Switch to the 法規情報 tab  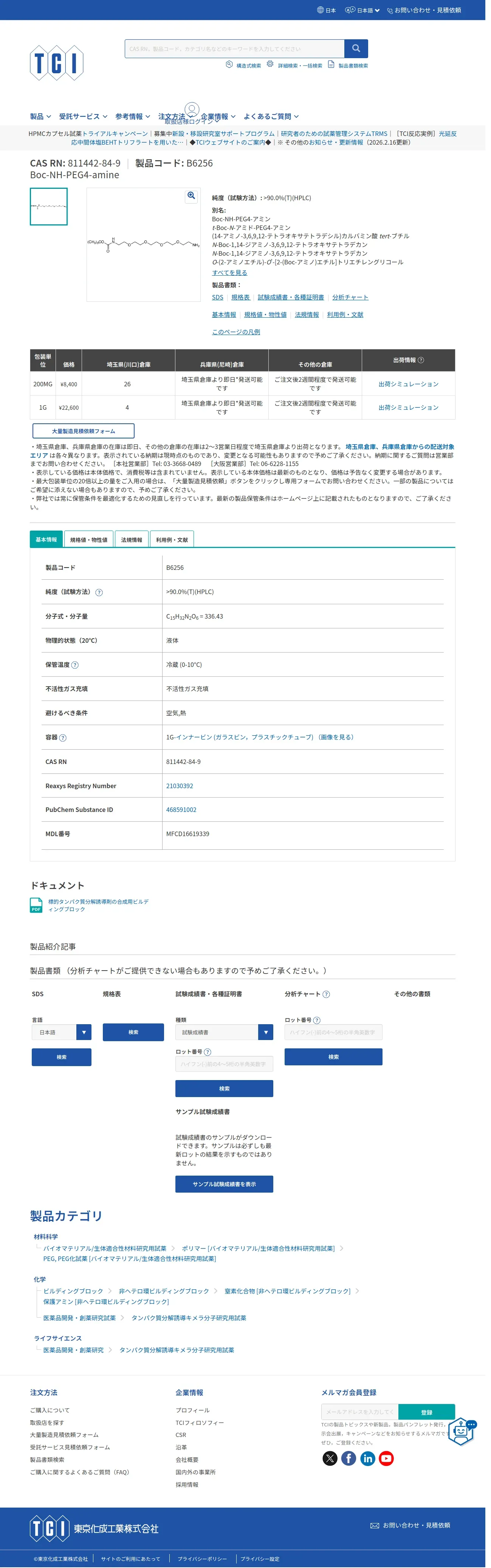pyautogui.click(x=133, y=545)
